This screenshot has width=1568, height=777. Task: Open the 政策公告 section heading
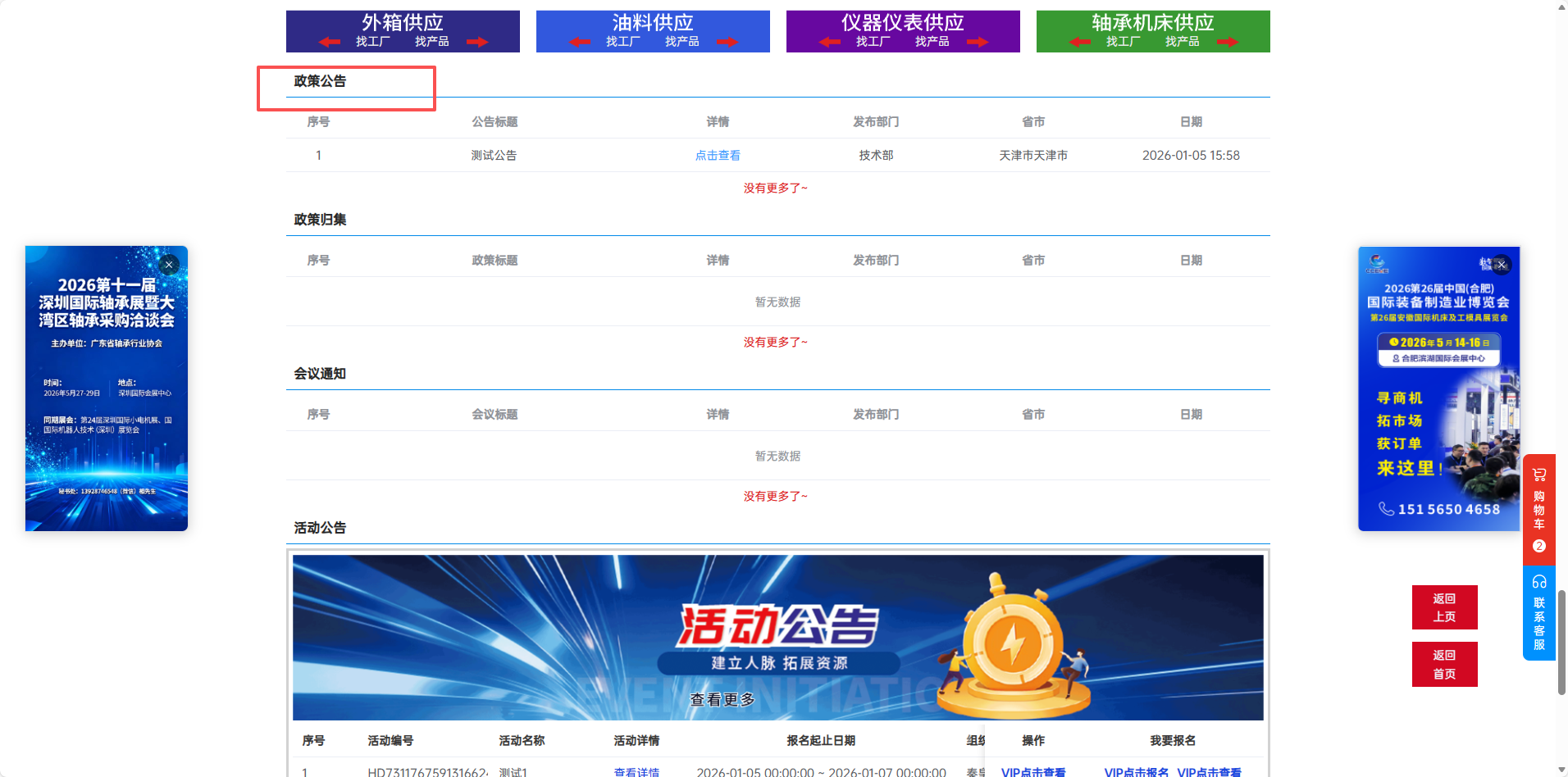point(320,81)
